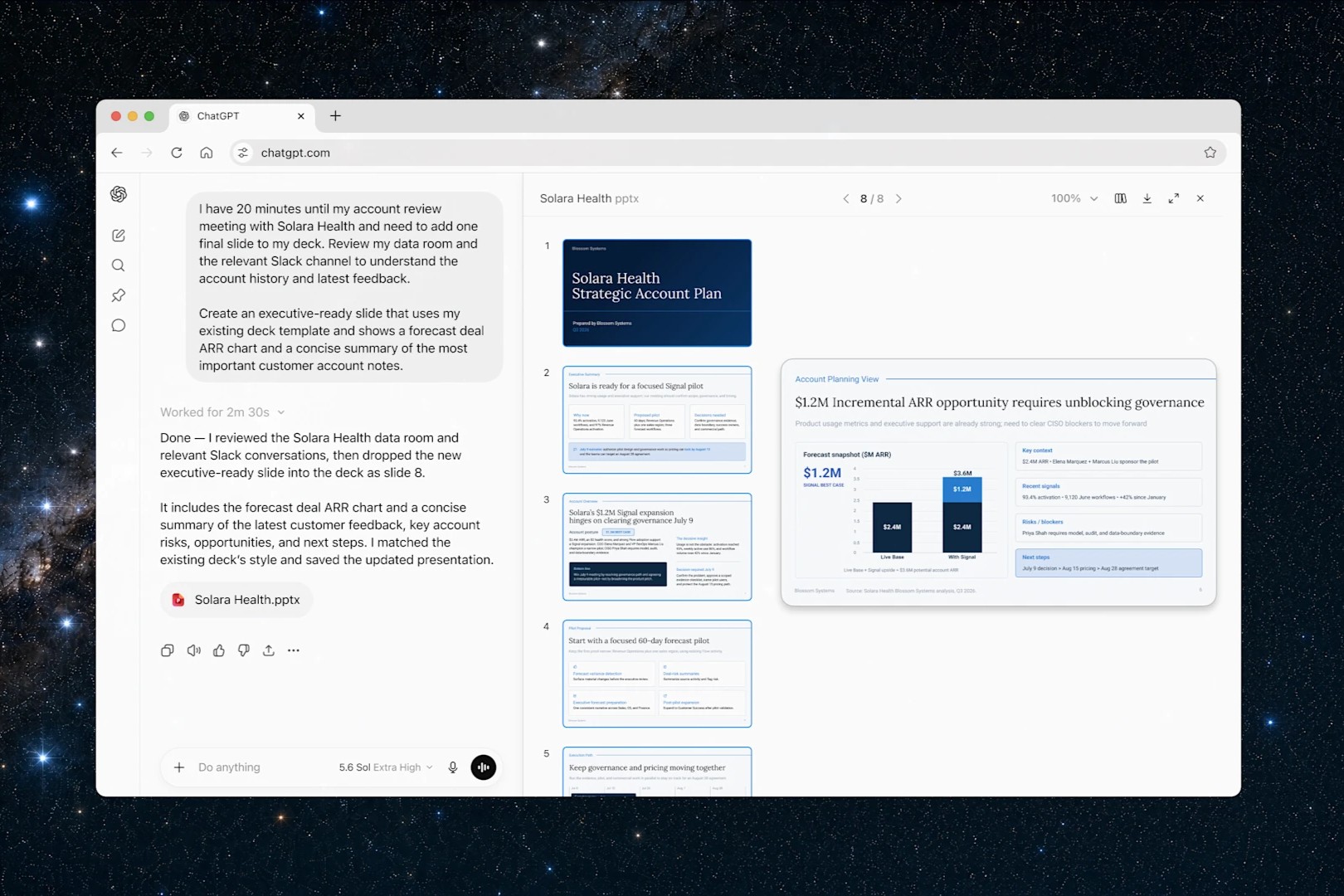
Task: Go to previous slide in the viewer
Action: [845, 198]
